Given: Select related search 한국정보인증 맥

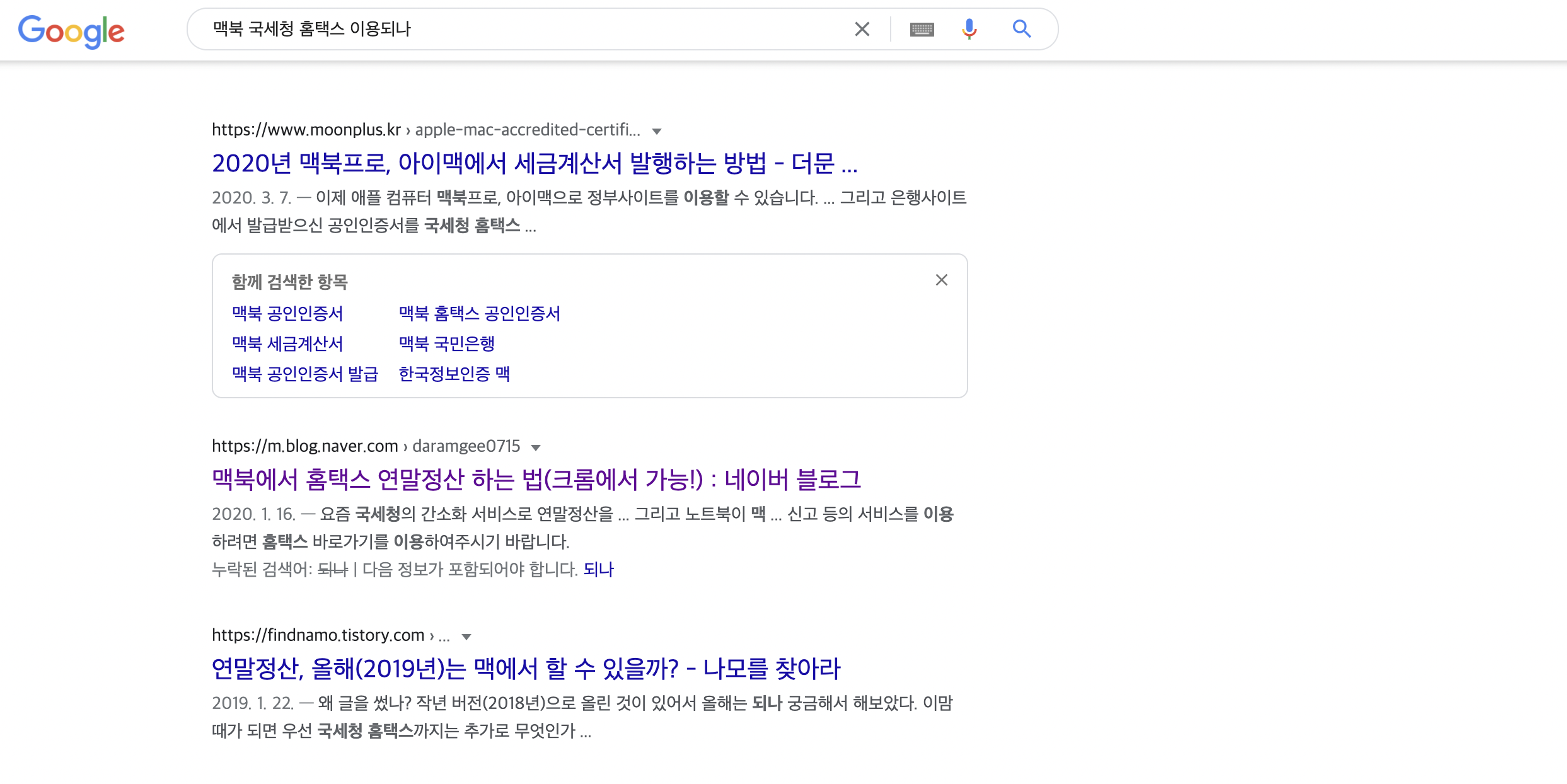Looking at the screenshot, I should coord(454,374).
